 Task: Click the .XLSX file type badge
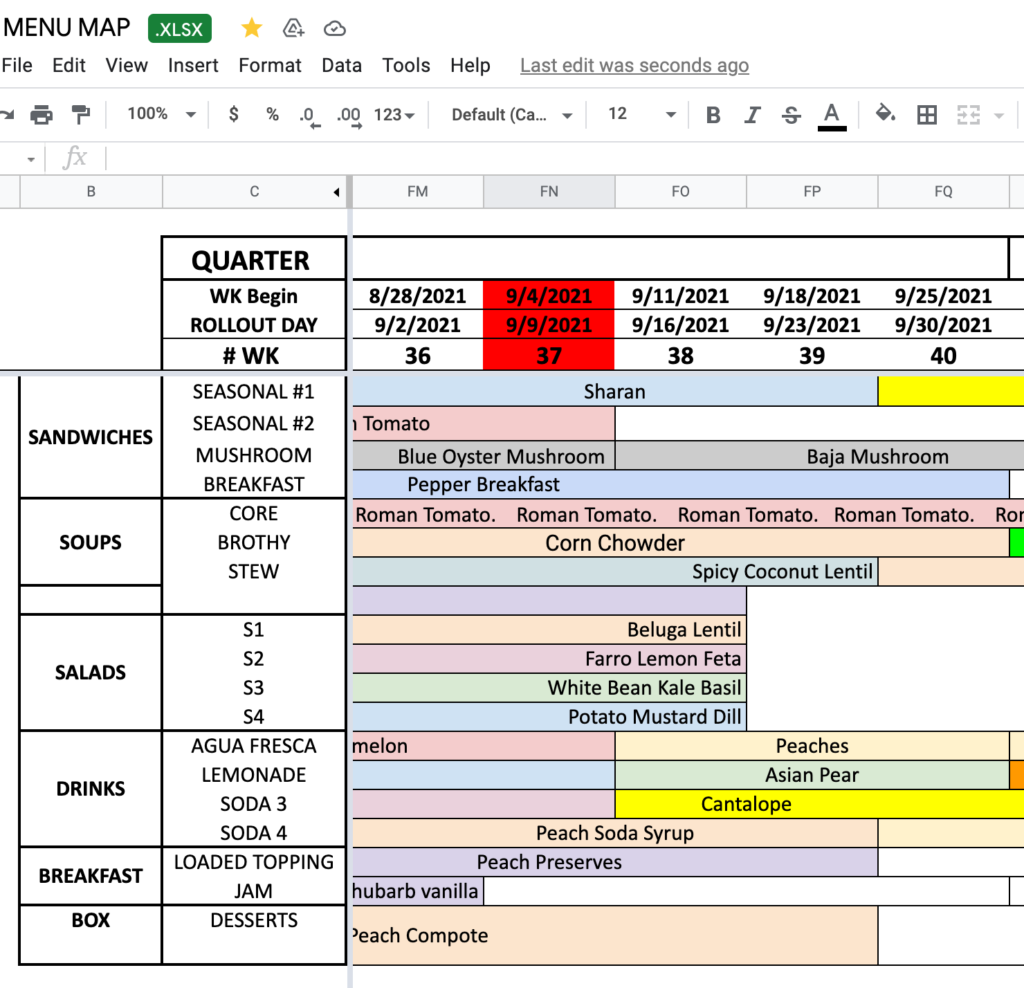tap(180, 29)
